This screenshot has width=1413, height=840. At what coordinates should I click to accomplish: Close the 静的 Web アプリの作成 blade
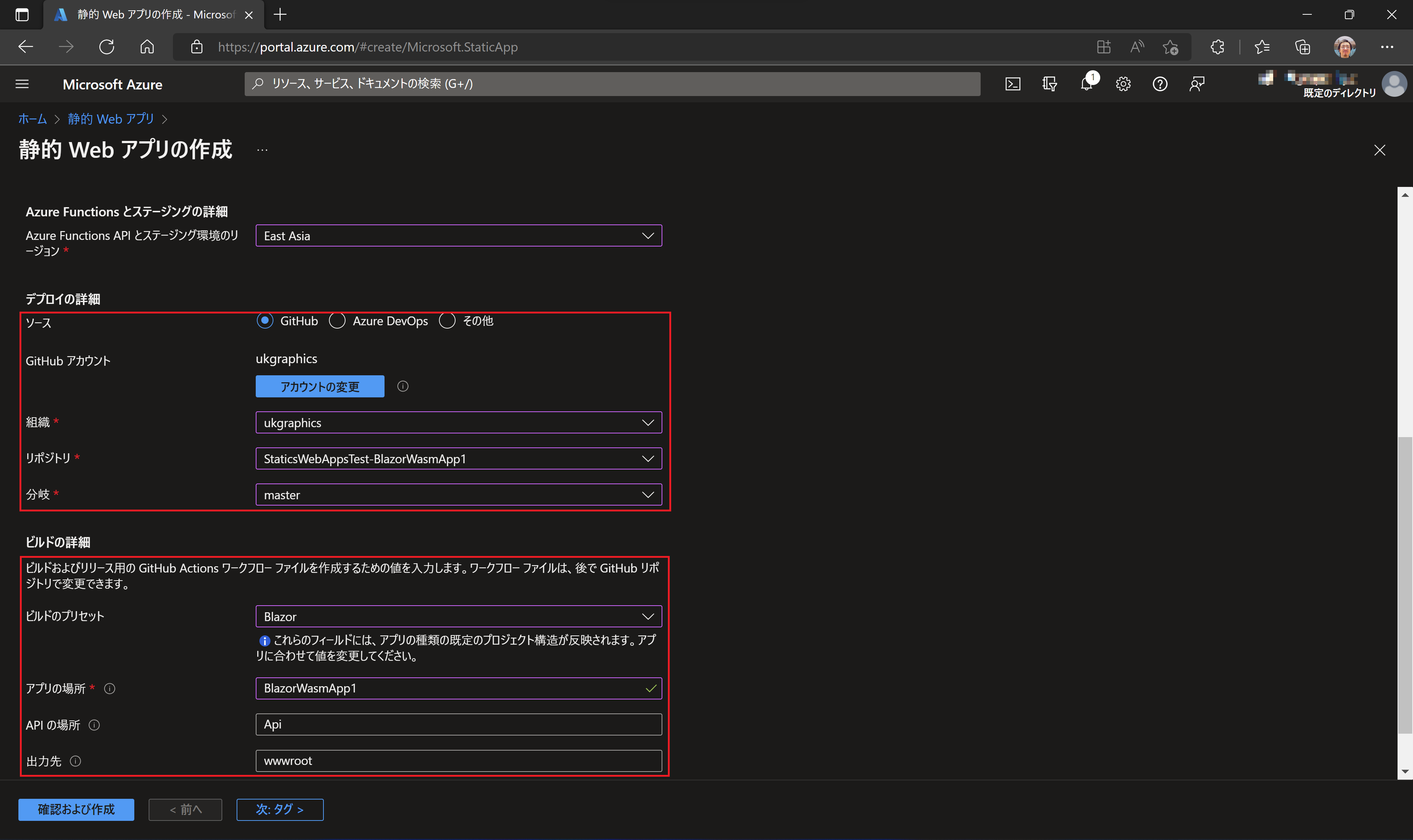[x=1380, y=150]
